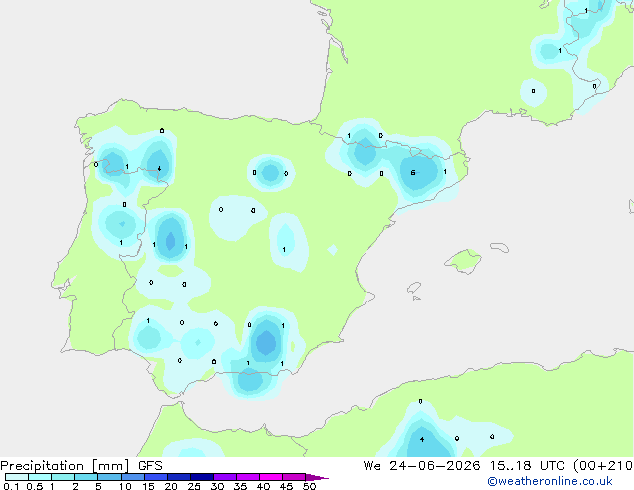Click the legend tick label "30"
Image resolution: width=634 pixels, height=490 pixels.
[x=217, y=486]
